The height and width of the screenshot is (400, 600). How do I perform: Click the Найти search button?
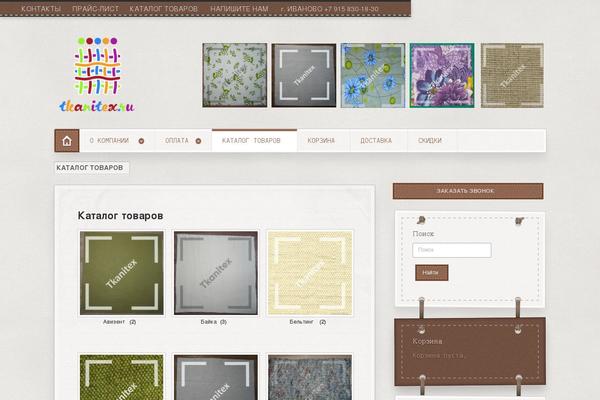(x=432, y=273)
